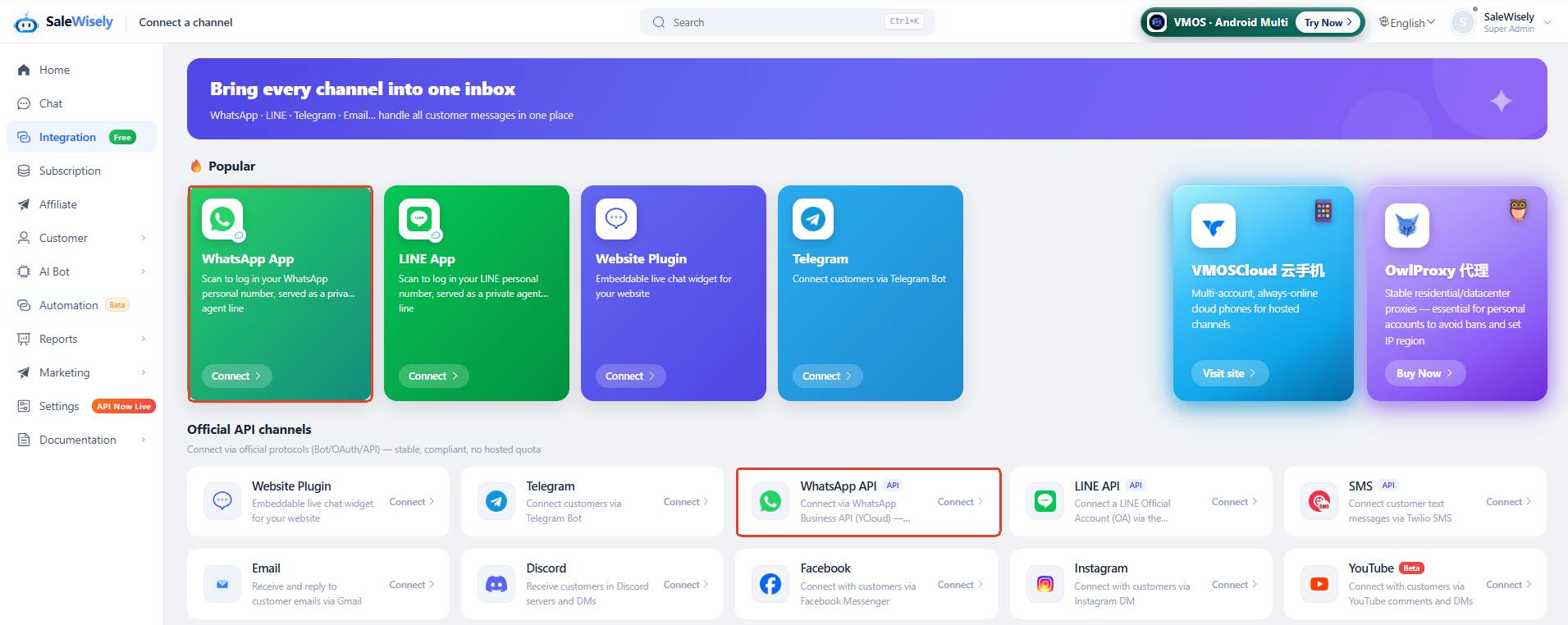
Task: Open the English language dropdown
Action: pos(1407,22)
